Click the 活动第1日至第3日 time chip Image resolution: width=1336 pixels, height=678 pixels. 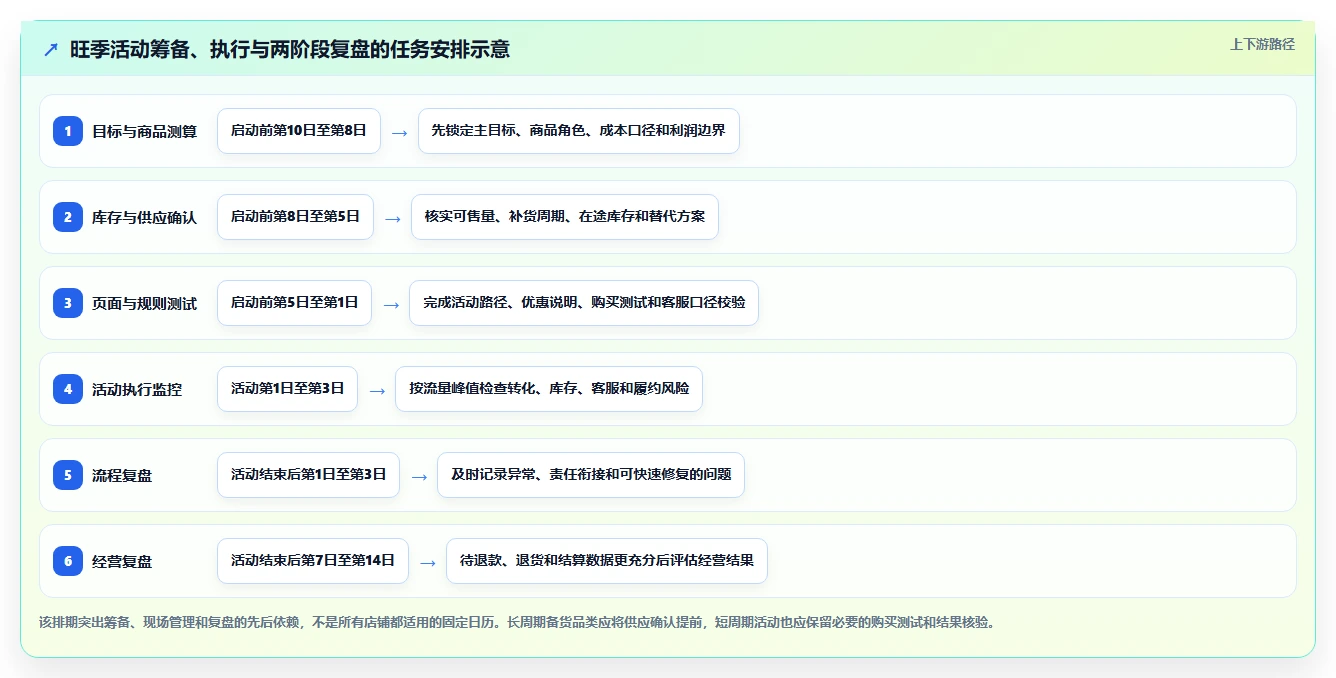pyautogui.click(x=287, y=389)
